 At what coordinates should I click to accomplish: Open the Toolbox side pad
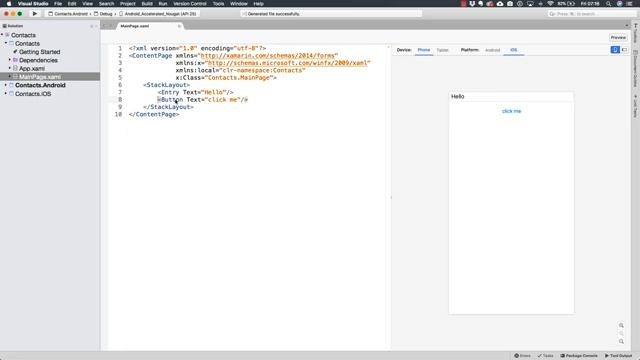636,33
